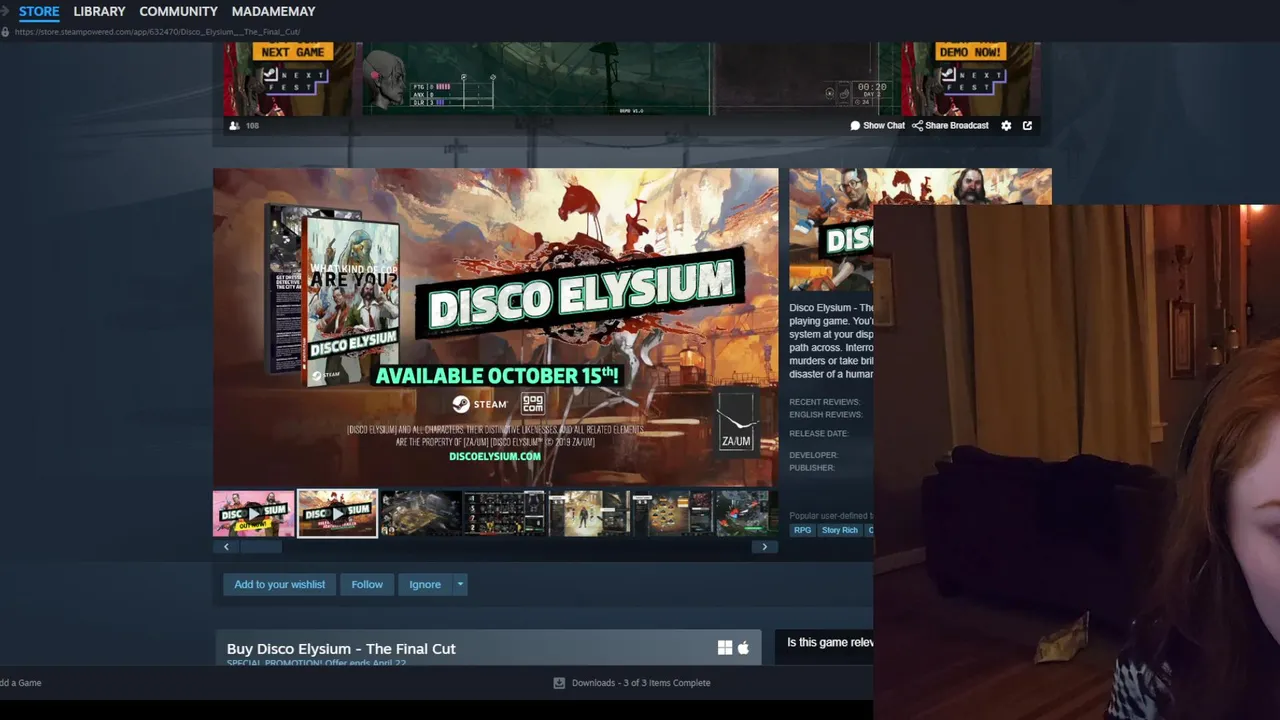This screenshot has width=1280, height=720.
Task: Select the RPG tag
Action: (x=802, y=530)
